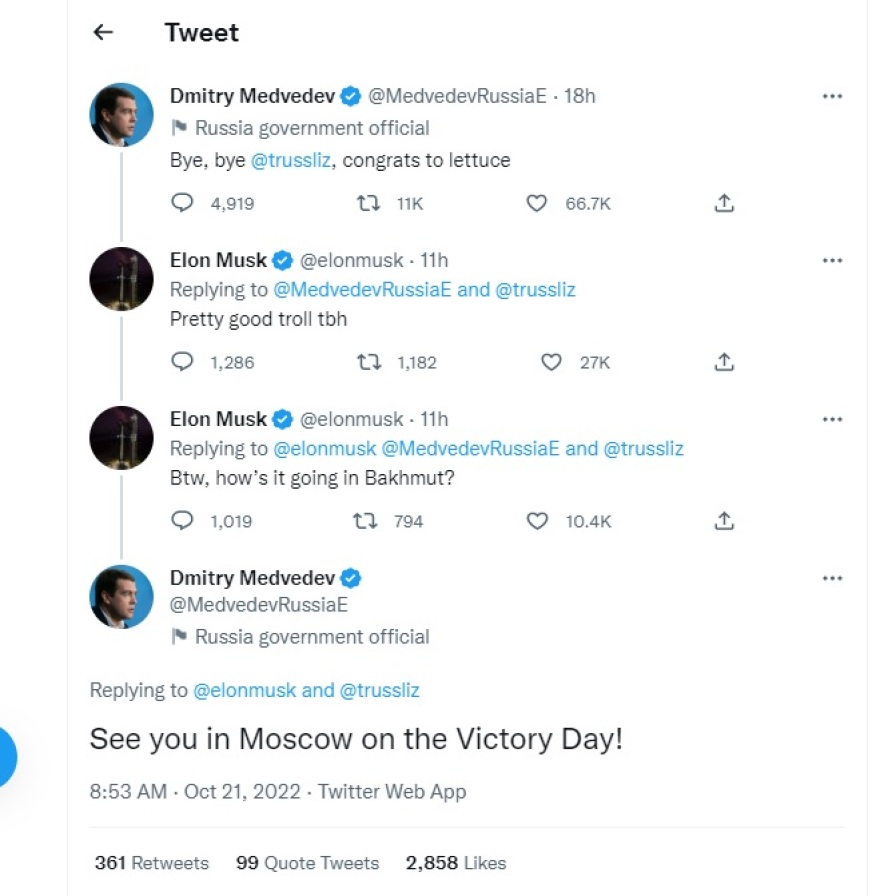Like Medvedev's 'Bye, bye' tweet
The height and width of the screenshot is (896, 880).
pos(537,203)
